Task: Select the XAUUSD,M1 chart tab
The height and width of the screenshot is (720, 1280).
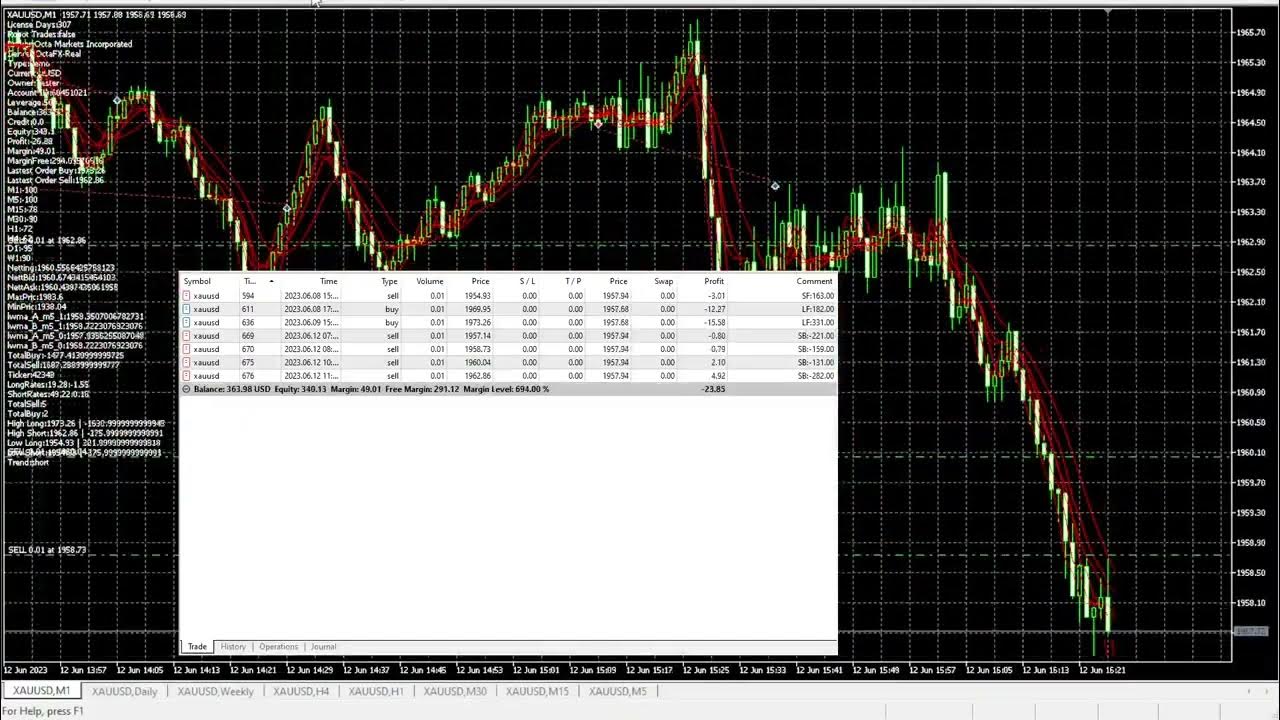Action: (41, 691)
